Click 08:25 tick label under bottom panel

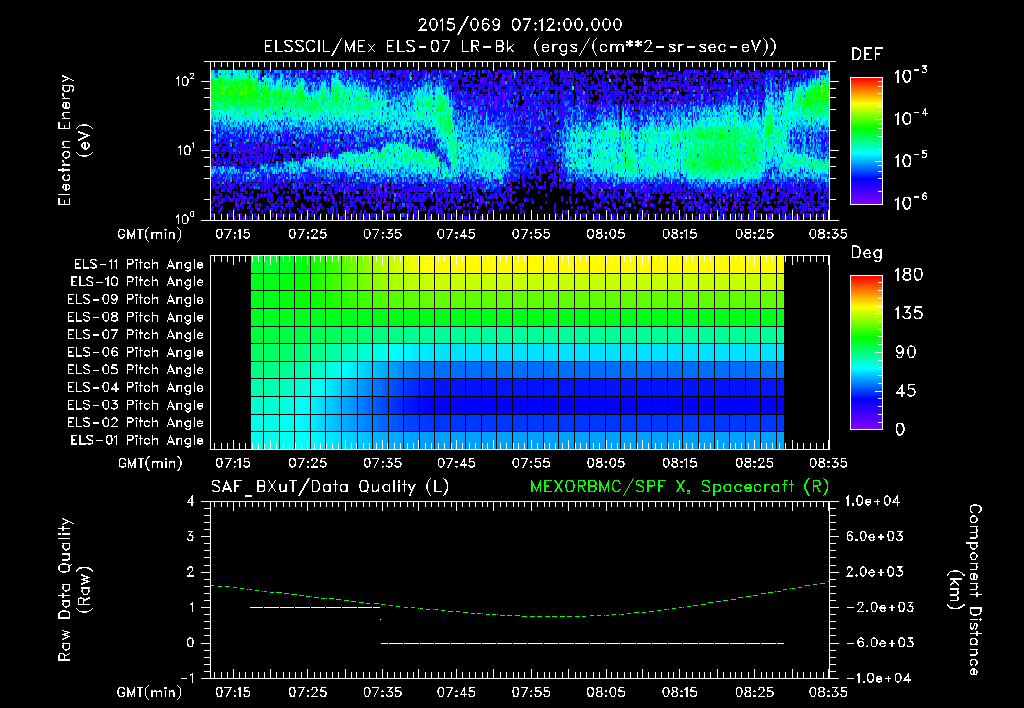754,692
